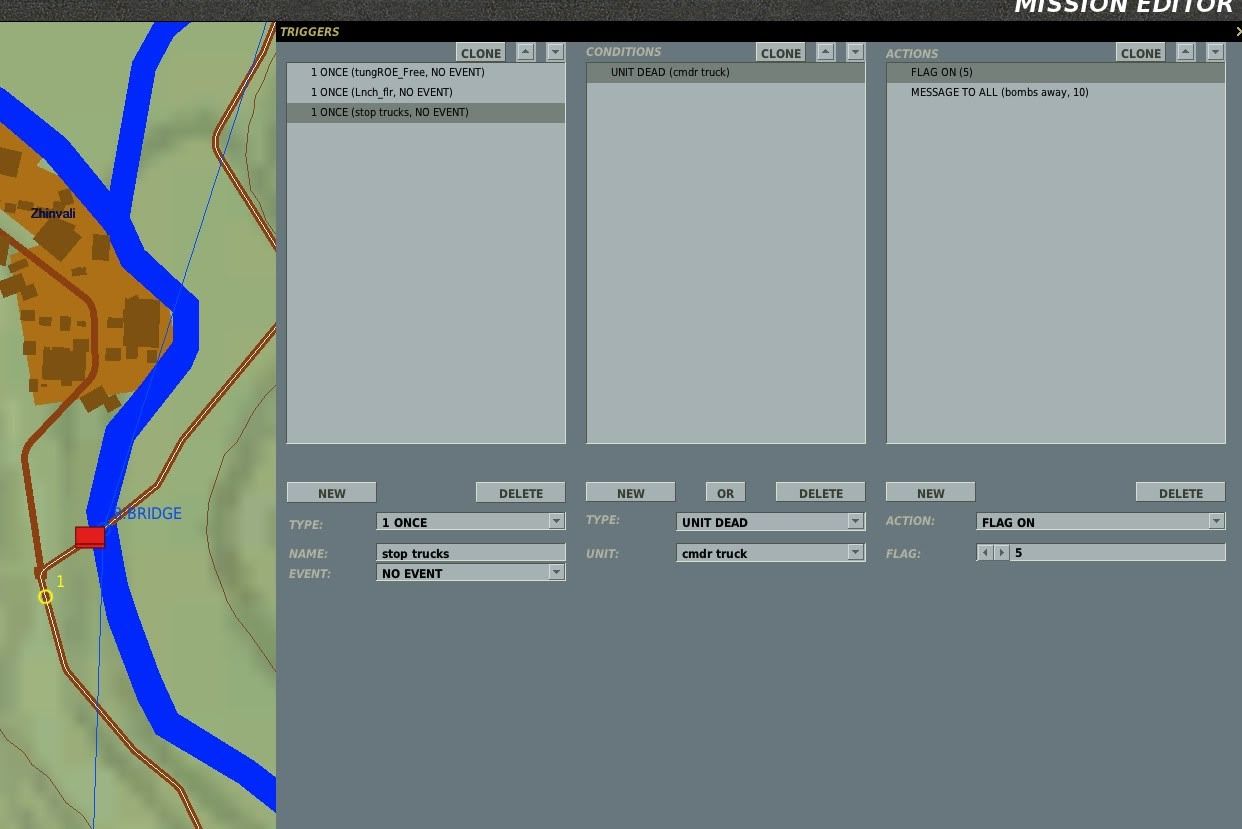Edit the FLAG value field
The width and height of the screenshot is (1242, 829).
1118,552
